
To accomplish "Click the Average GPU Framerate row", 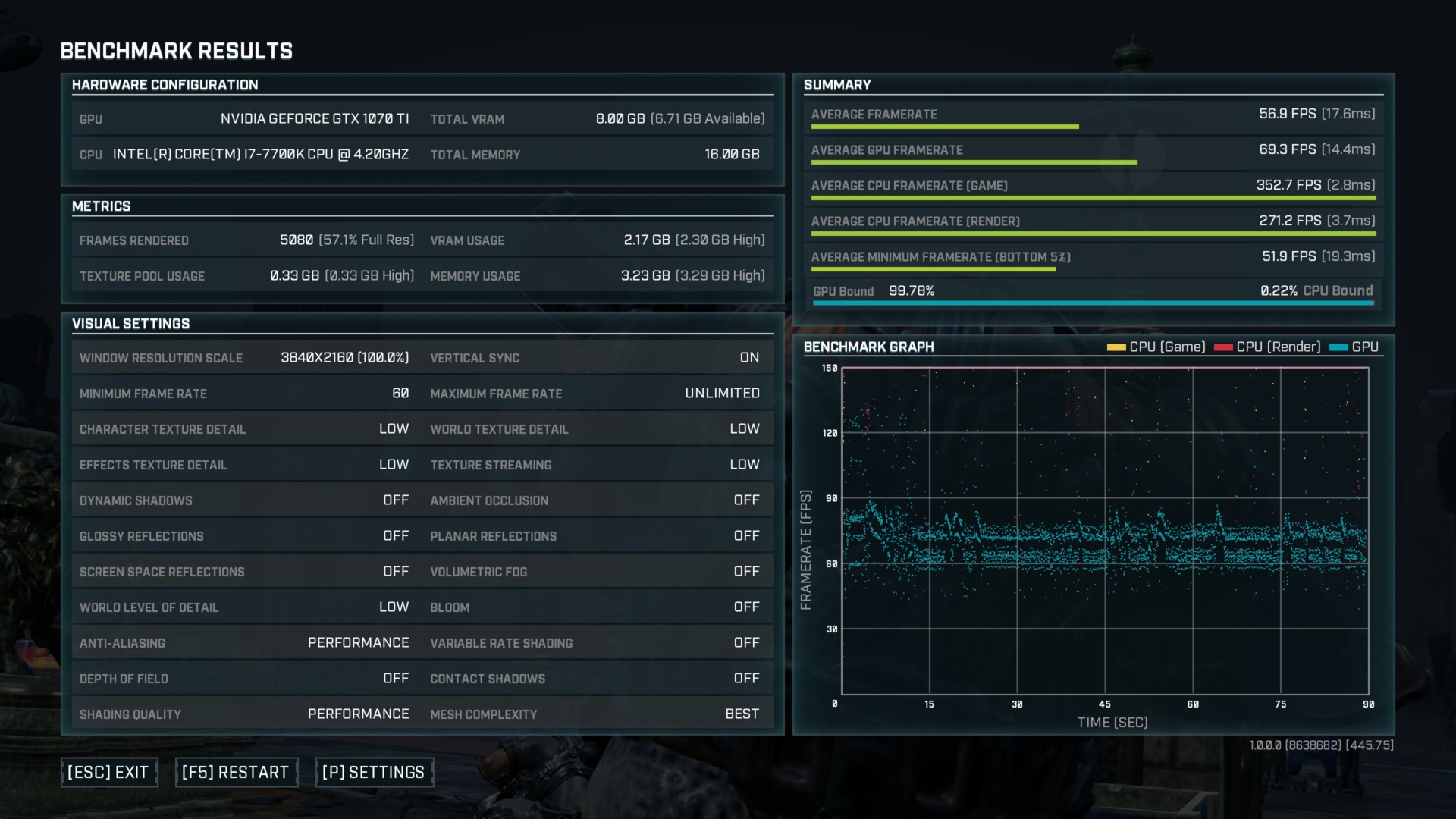I will click(x=1093, y=150).
